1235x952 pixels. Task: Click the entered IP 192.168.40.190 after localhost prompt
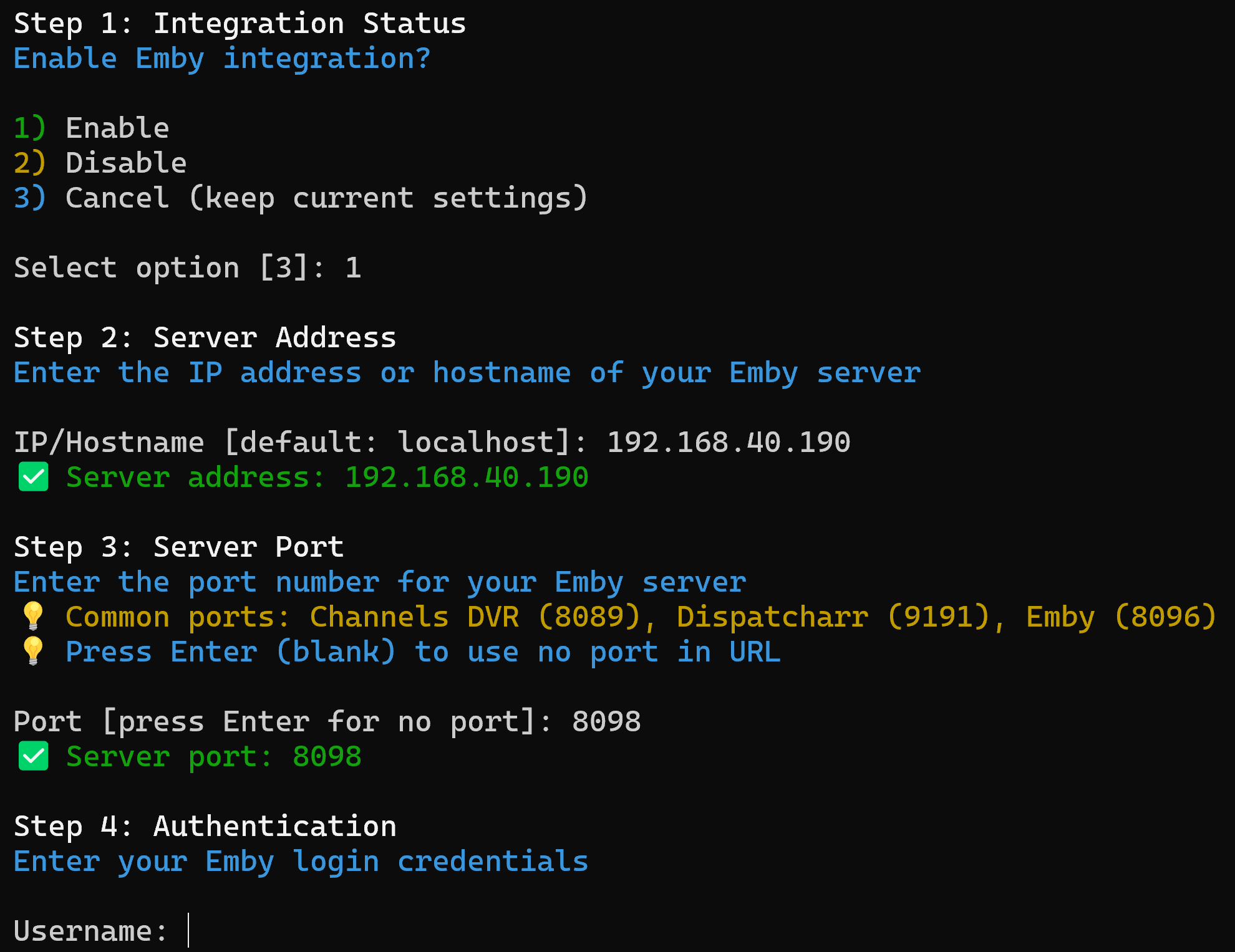[728, 443]
